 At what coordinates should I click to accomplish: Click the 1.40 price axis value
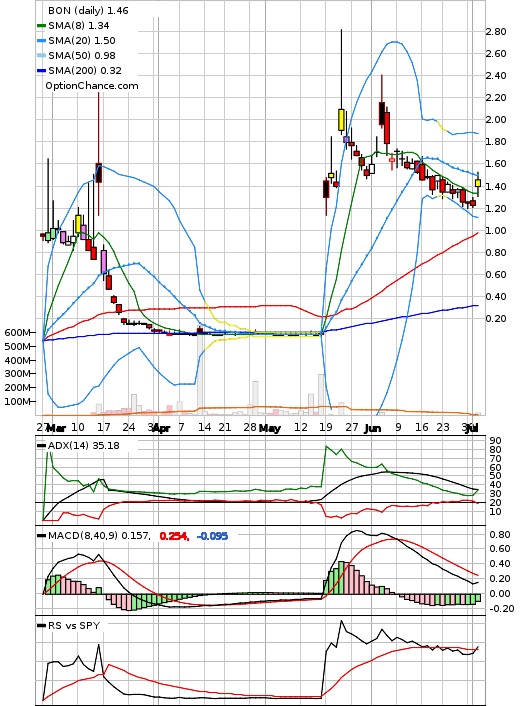click(x=496, y=186)
